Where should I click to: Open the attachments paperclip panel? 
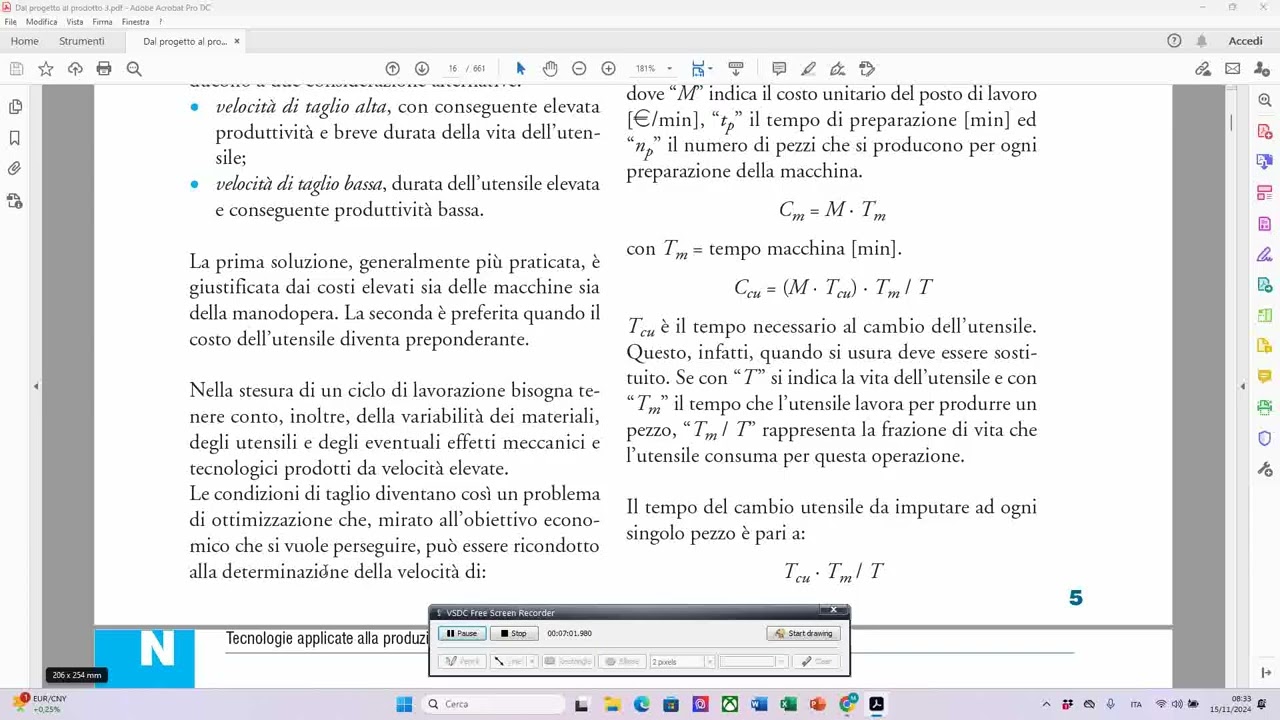click(x=15, y=169)
